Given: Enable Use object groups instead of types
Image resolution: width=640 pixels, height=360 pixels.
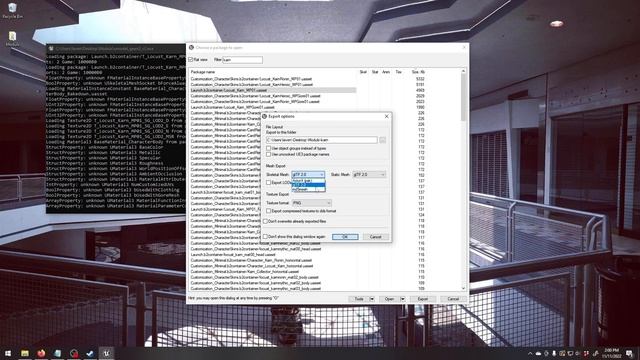Looking at the screenshot, I should coord(269,149).
